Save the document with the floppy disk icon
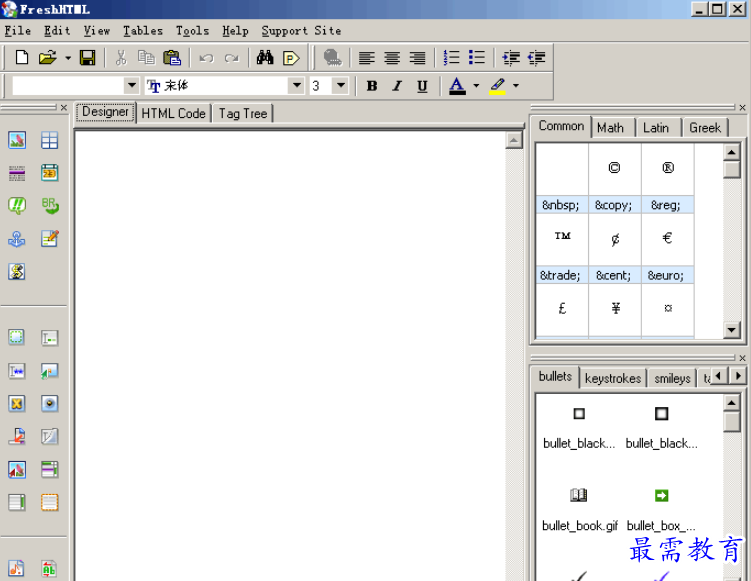The width and height of the screenshot is (751, 581). click(x=87, y=57)
